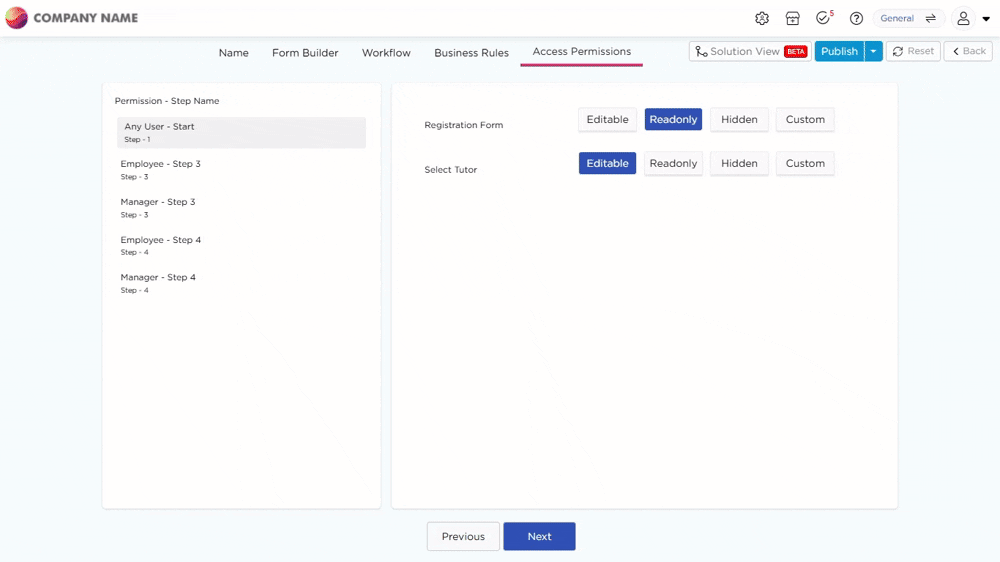Screen dimensions: 1000x562
Task: Select the Employee - Step 4 permission
Action: click(160, 245)
